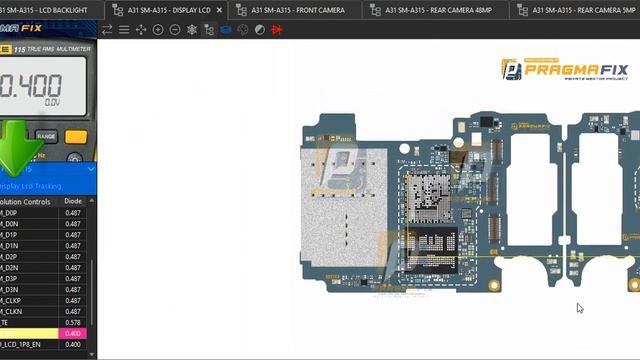Click the yellow multimeter button

pos(76,137)
